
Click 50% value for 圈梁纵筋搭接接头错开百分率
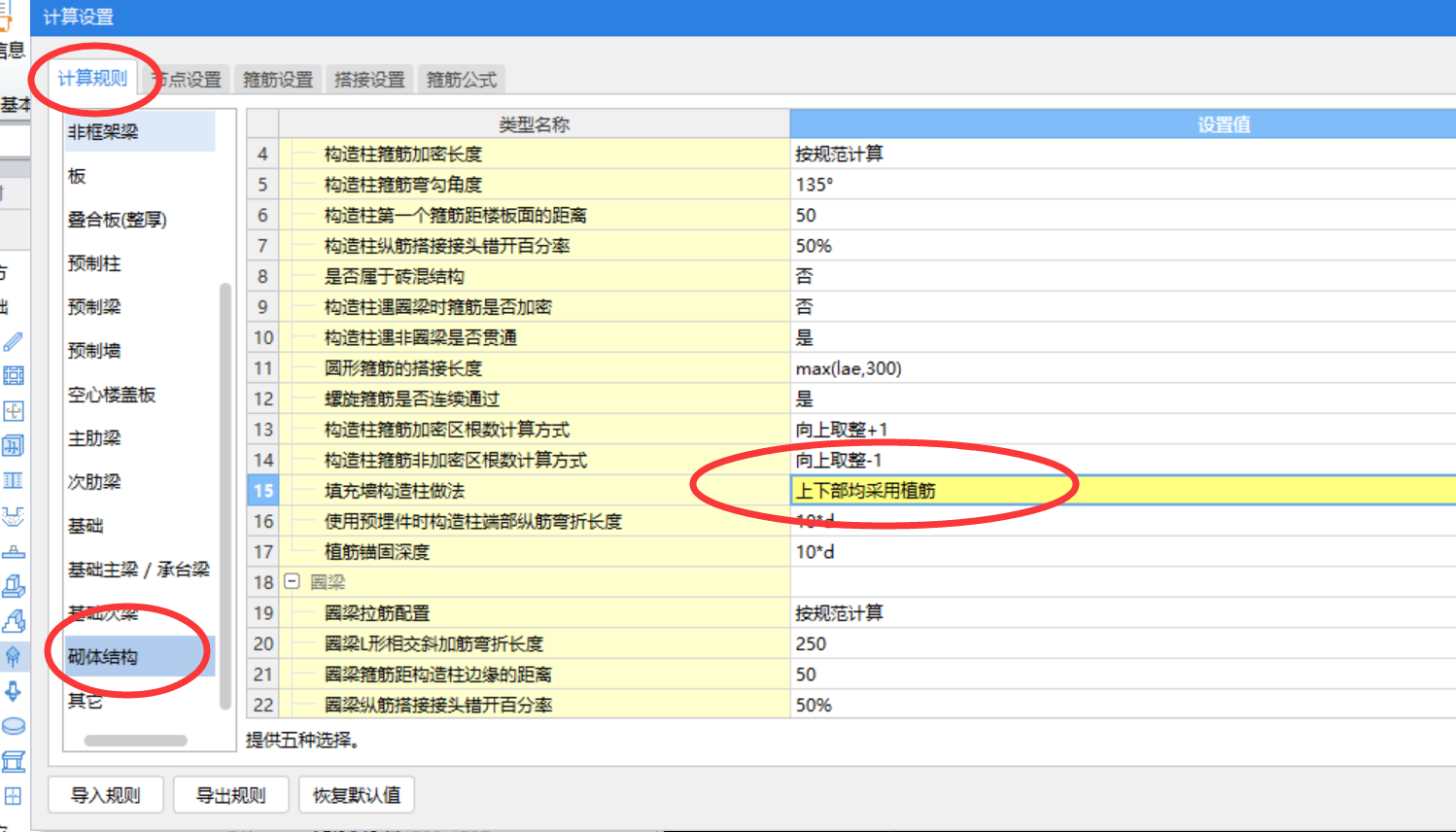[1124, 705]
